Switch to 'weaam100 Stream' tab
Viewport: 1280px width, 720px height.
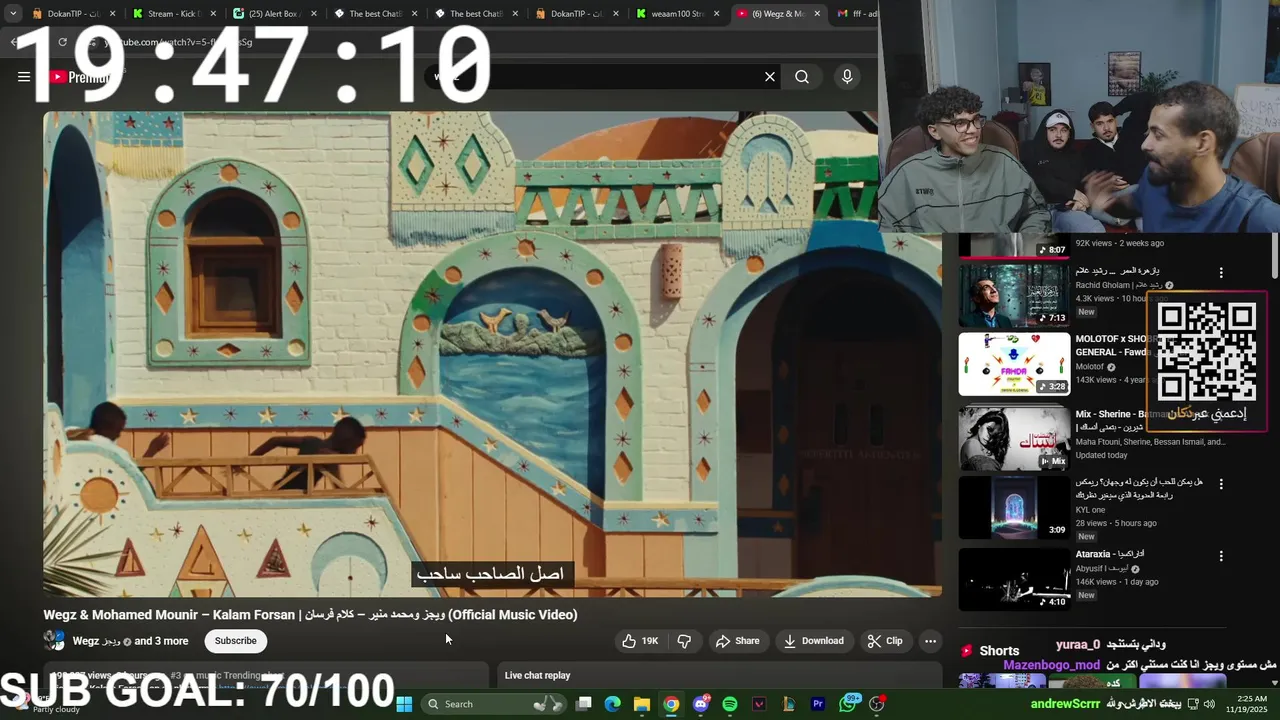[677, 14]
